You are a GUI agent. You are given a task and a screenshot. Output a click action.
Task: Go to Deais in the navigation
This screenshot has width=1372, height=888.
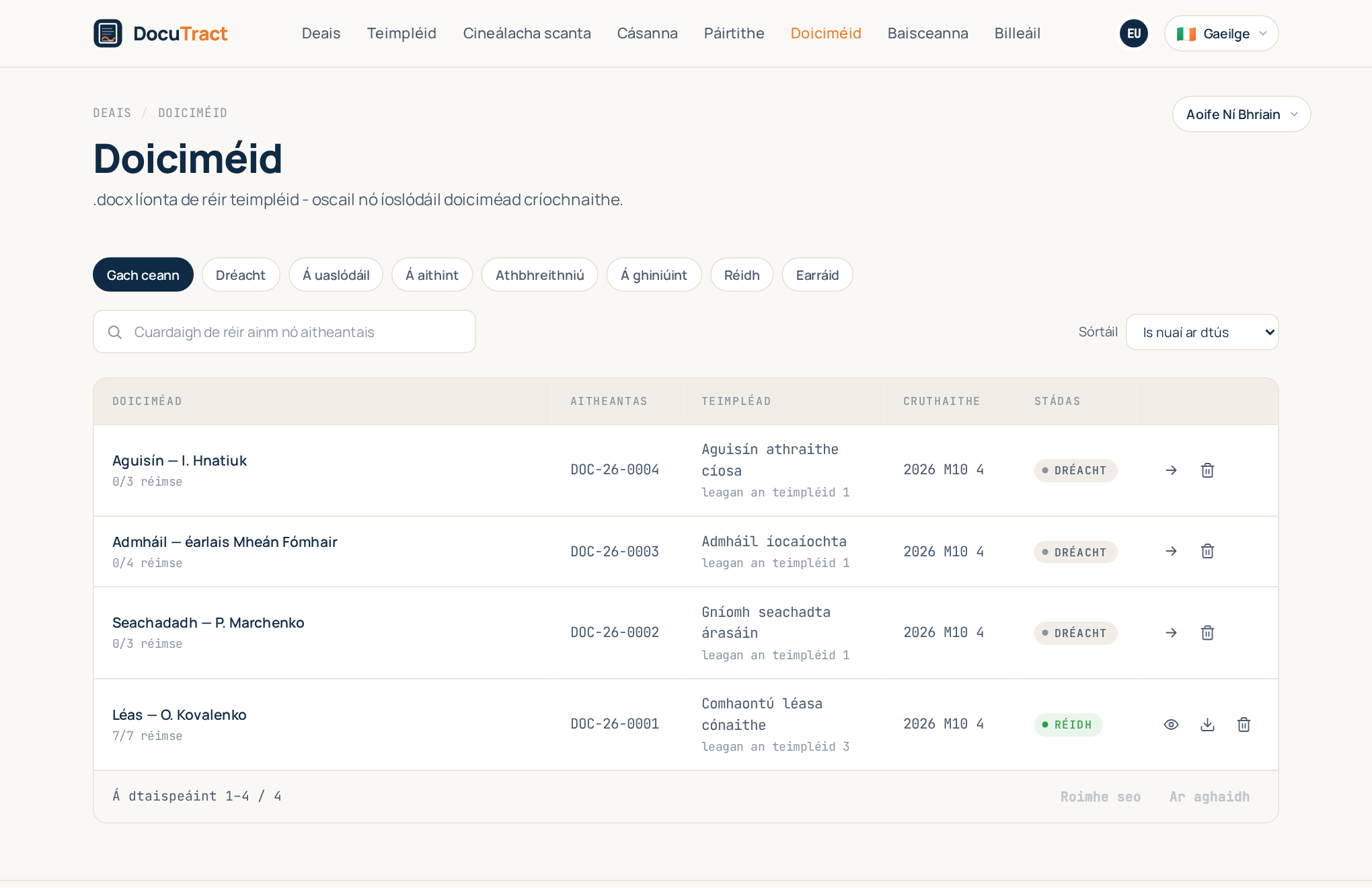point(321,33)
